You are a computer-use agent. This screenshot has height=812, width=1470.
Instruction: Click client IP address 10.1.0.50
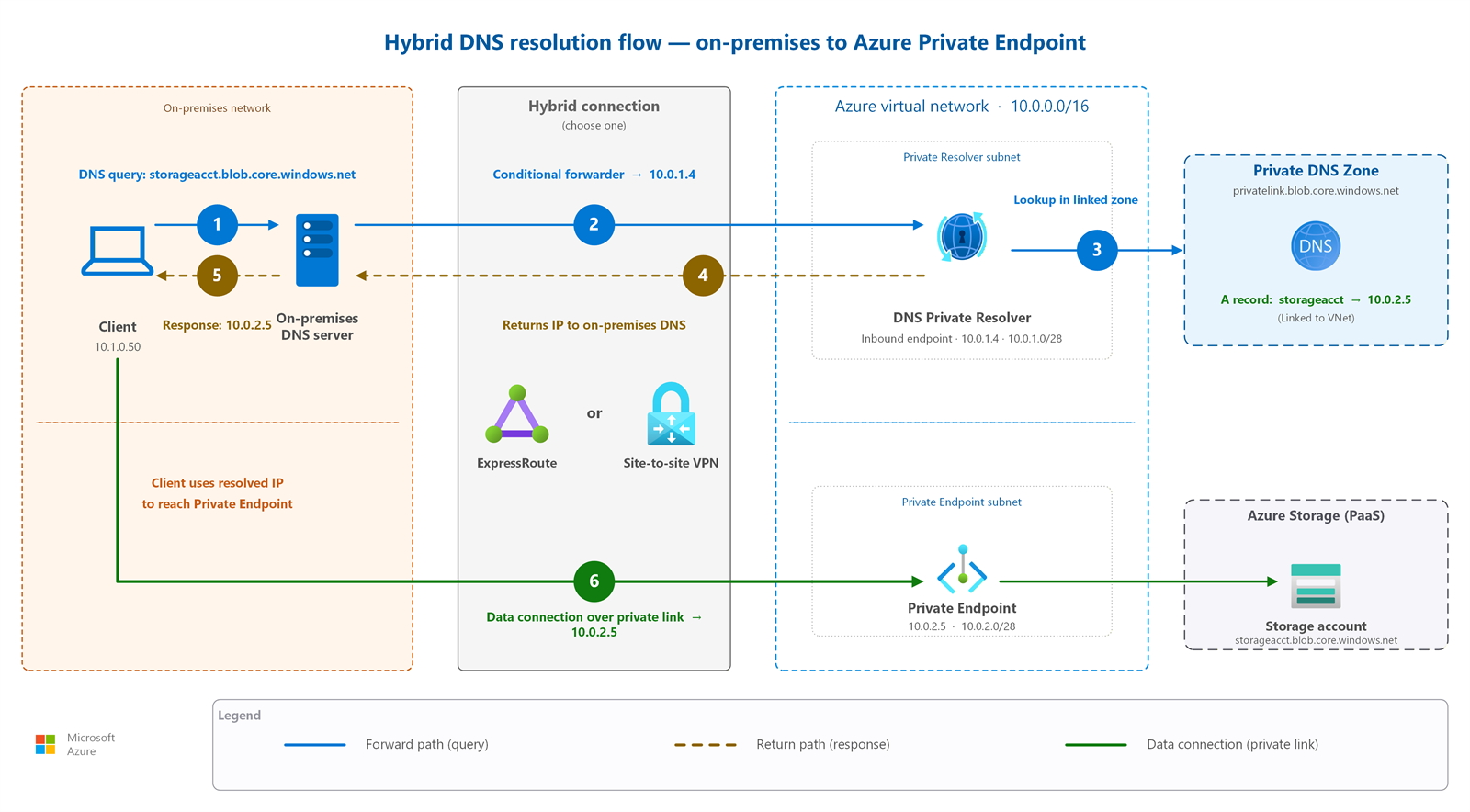click(x=118, y=347)
